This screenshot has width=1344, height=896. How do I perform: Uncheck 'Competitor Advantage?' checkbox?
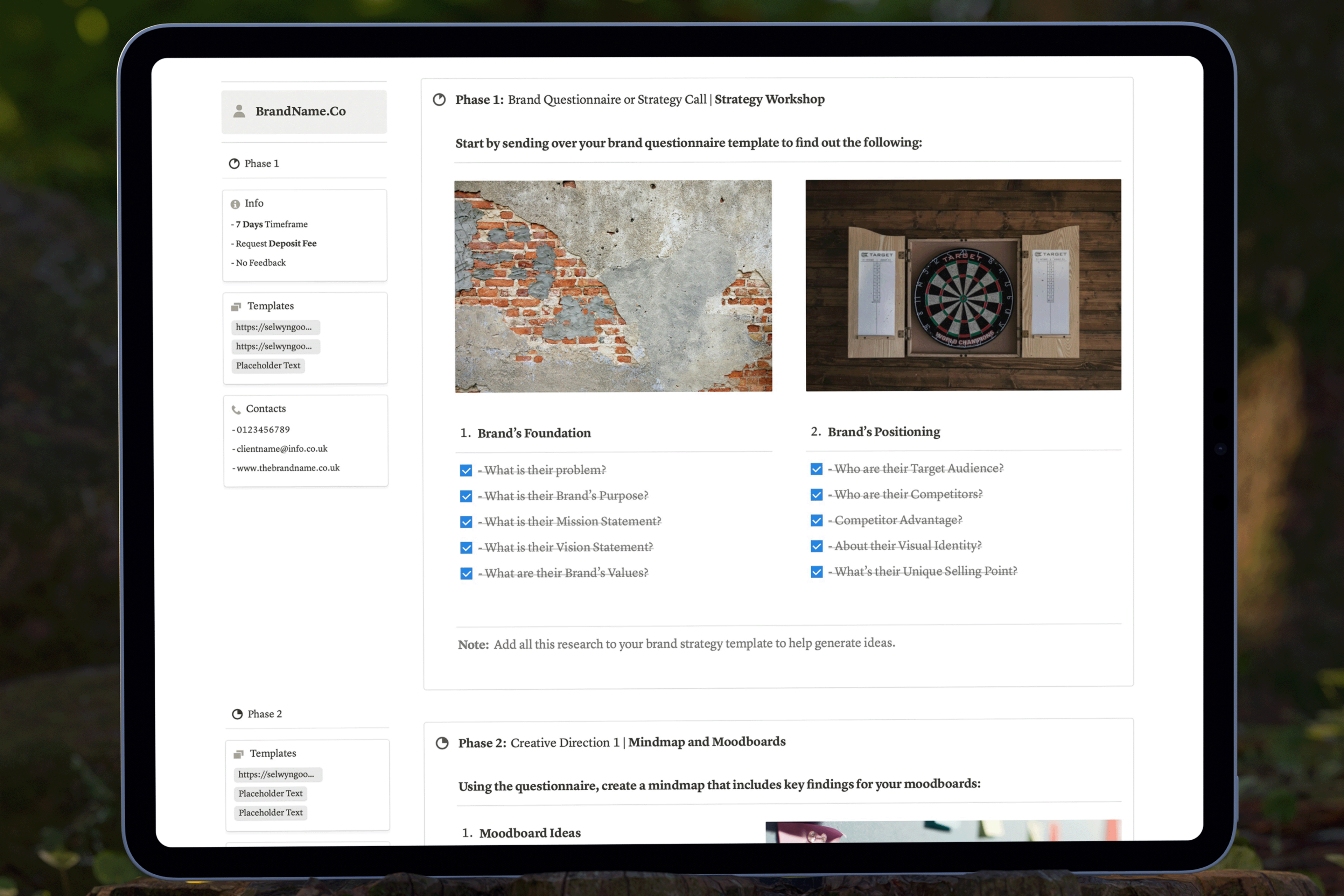816,520
